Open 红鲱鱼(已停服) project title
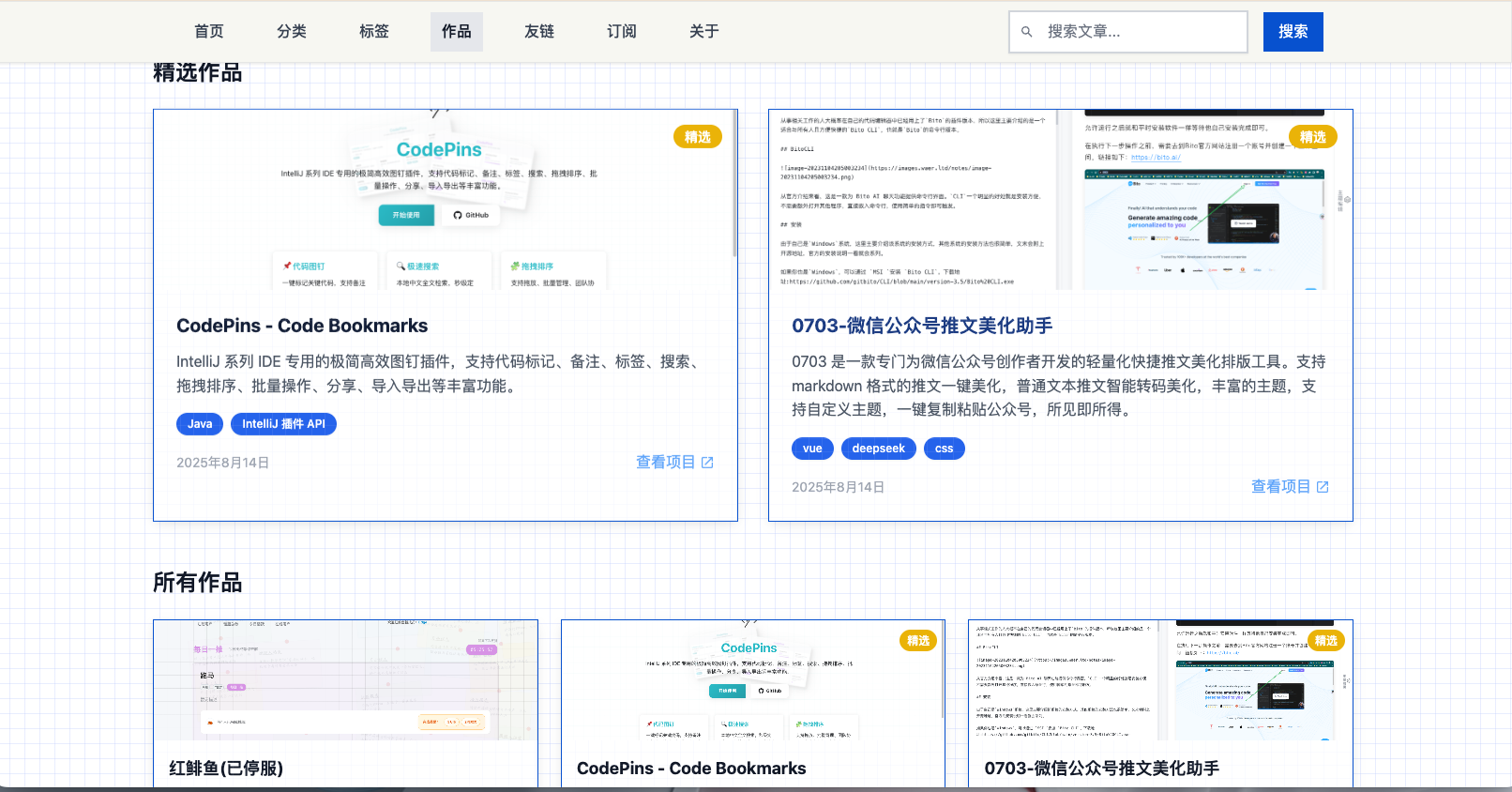 pos(226,769)
